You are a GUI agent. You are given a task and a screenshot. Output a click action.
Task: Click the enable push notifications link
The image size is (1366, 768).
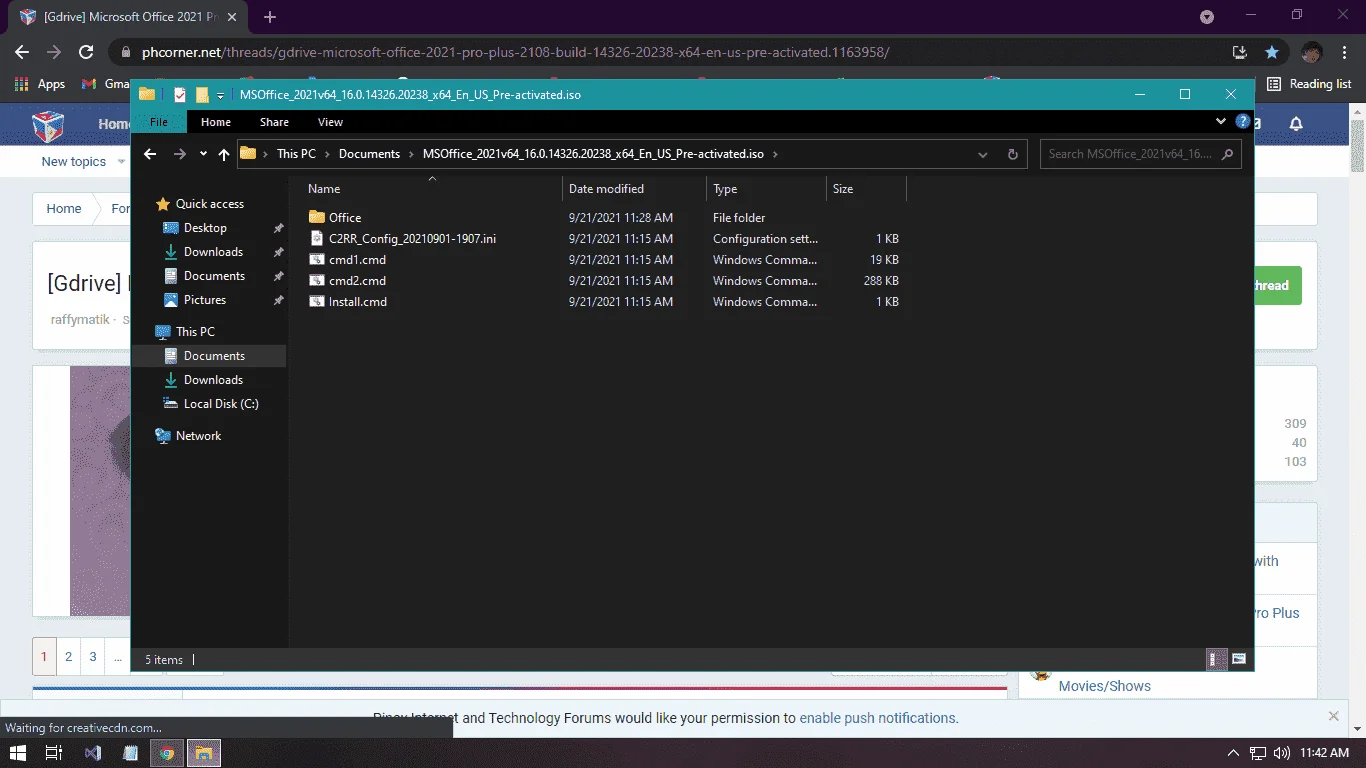[879, 718]
